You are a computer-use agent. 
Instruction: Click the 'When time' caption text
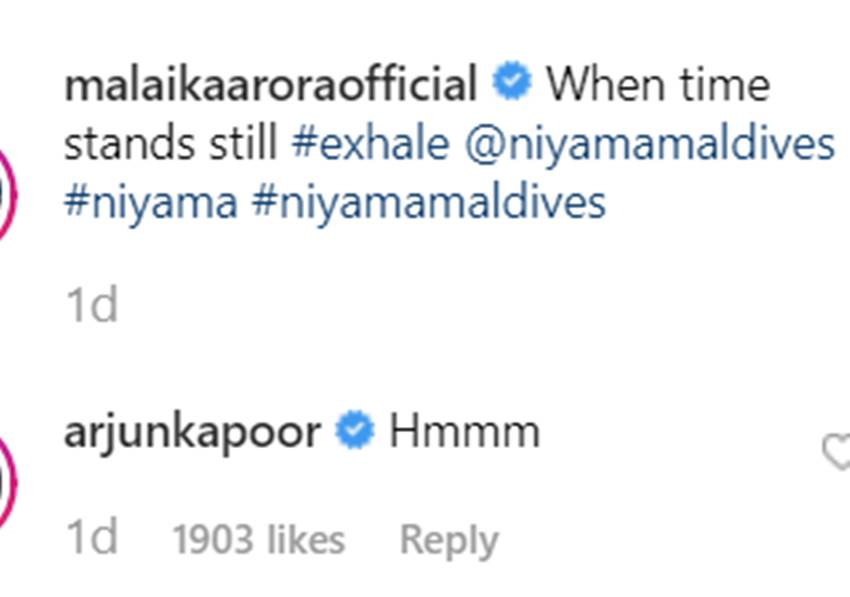tap(657, 84)
